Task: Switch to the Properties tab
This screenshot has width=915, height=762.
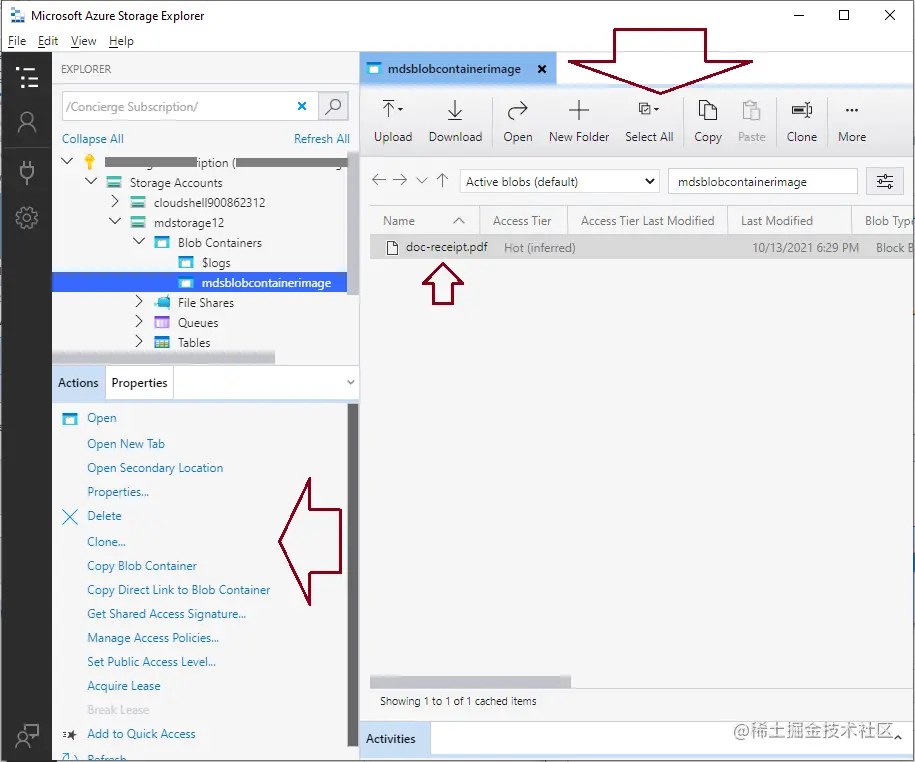Action: [139, 382]
